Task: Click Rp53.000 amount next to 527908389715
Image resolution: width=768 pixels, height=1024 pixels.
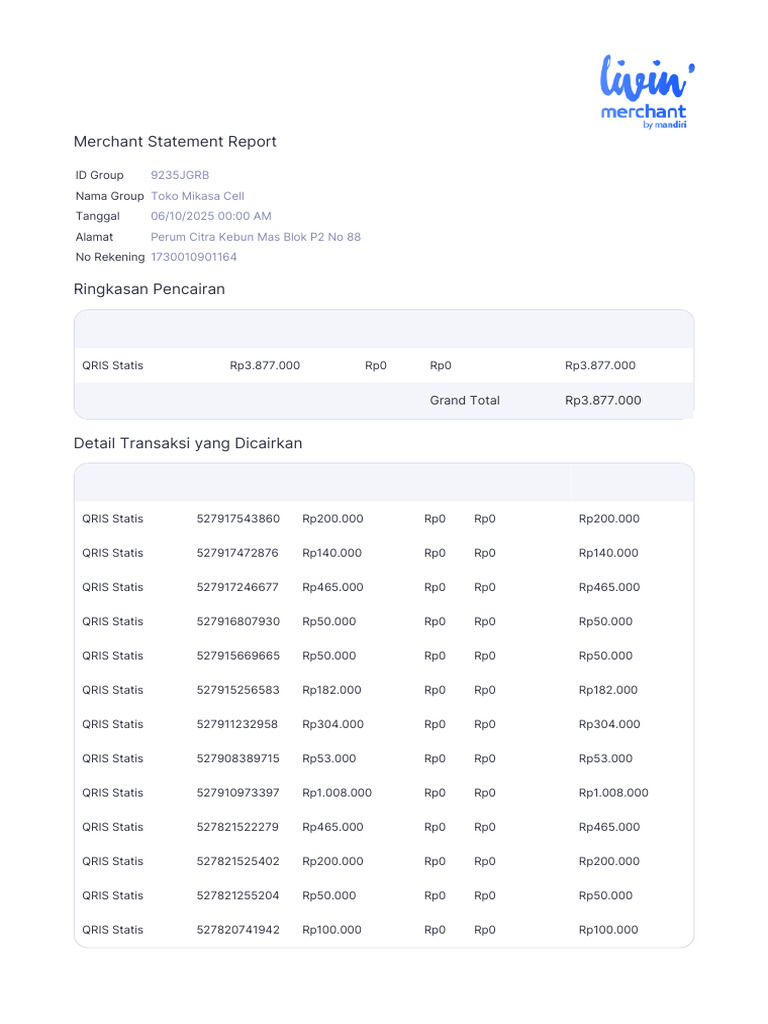Action: (x=329, y=759)
